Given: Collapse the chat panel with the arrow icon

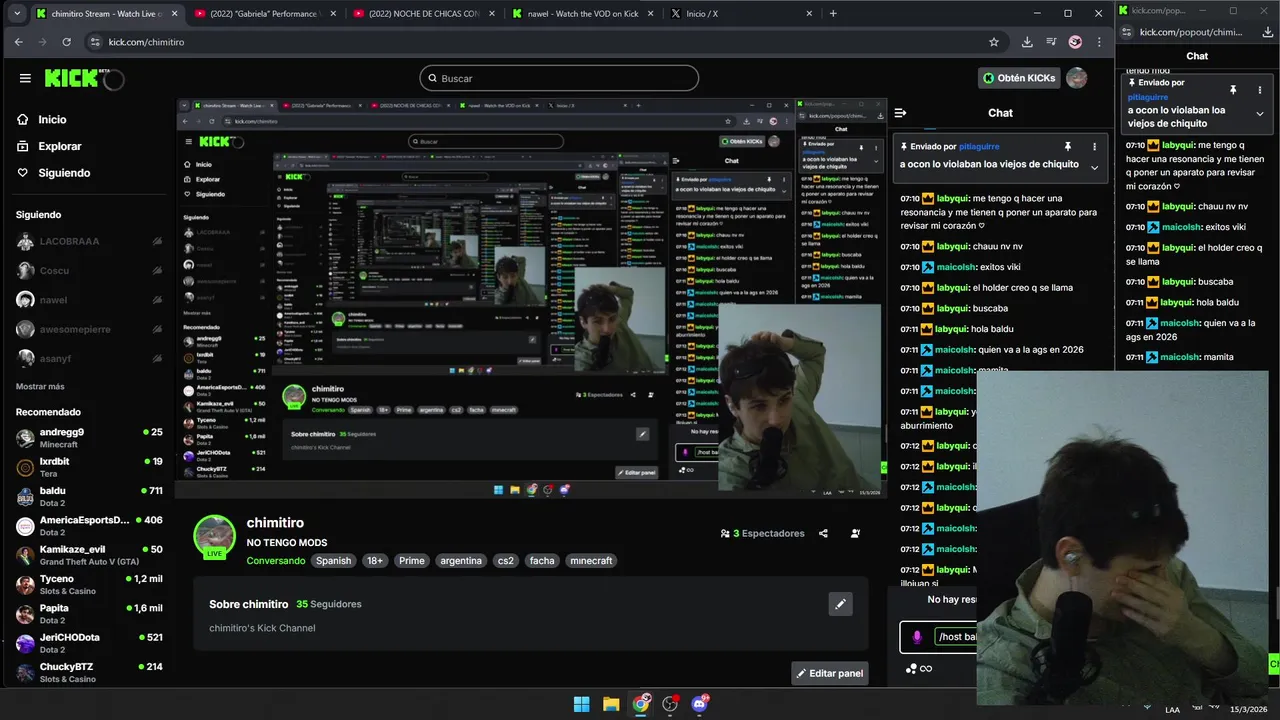Looking at the screenshot, I should point(900,113).
